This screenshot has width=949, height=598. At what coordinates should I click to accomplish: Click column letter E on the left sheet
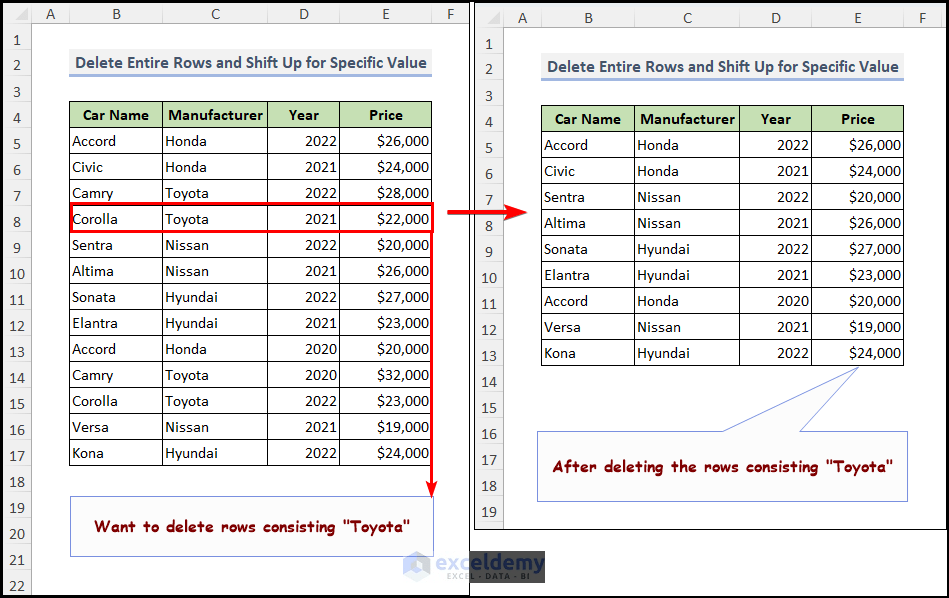(x=385, y=14)
